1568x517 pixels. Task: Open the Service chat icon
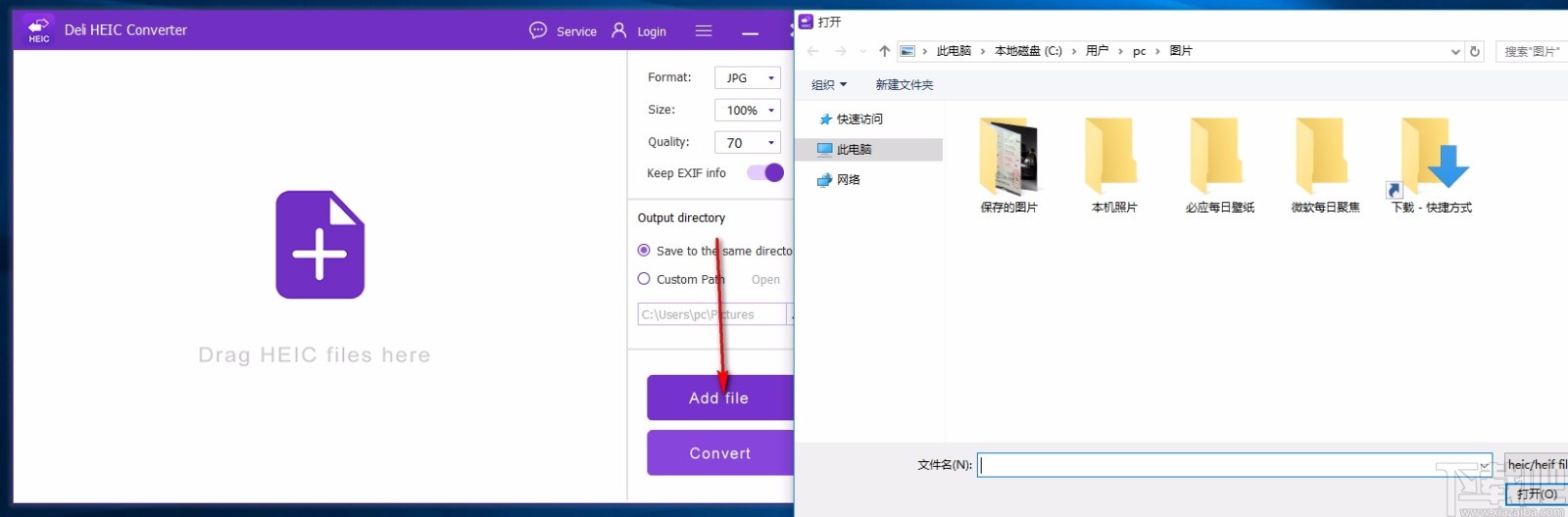click(538, 30)
